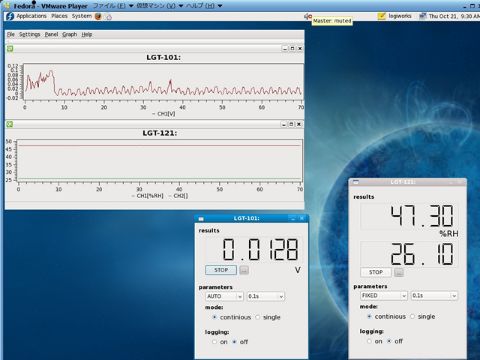Image resolution: width=480 pixels, height=360 pixels.
Task: Click the mail launcher icon beside Firefox
Action: click(x=108, y=17)
